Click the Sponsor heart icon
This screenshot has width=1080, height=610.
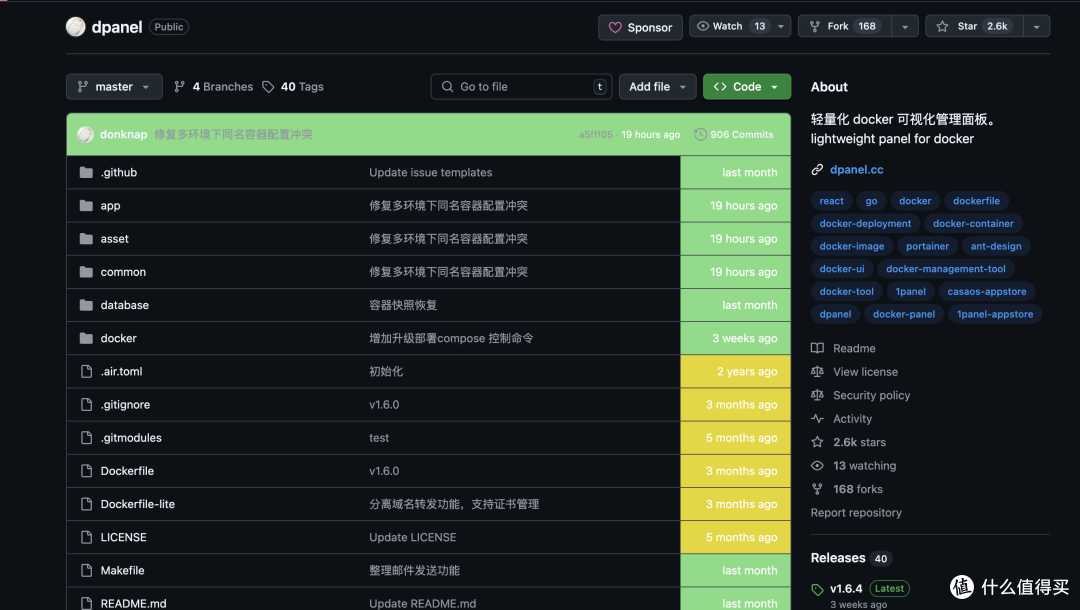click(x=617, y=27)
